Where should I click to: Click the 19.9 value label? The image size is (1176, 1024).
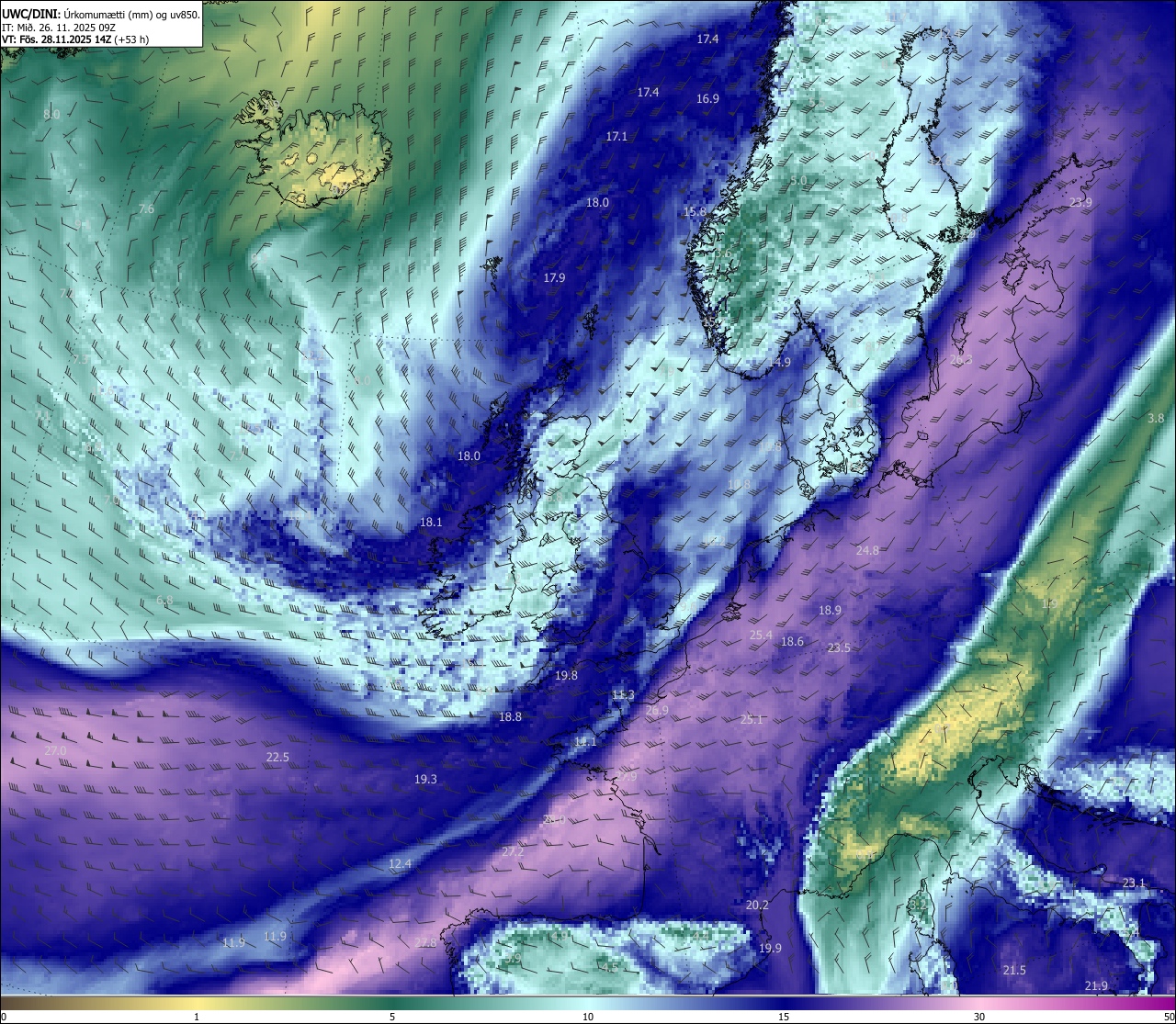pos(770,949)
